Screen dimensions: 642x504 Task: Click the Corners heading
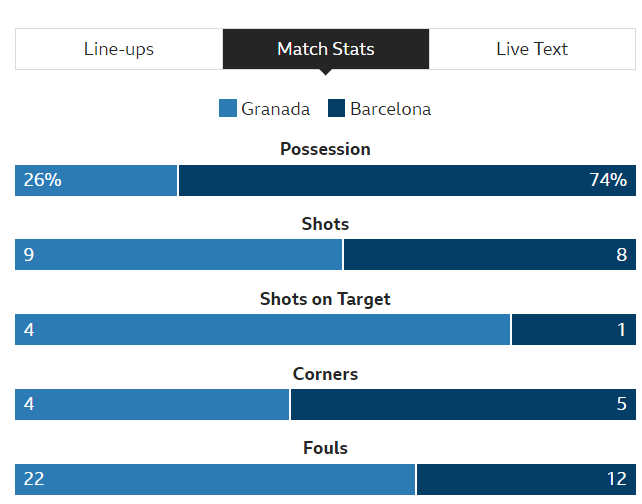(325, 374)
